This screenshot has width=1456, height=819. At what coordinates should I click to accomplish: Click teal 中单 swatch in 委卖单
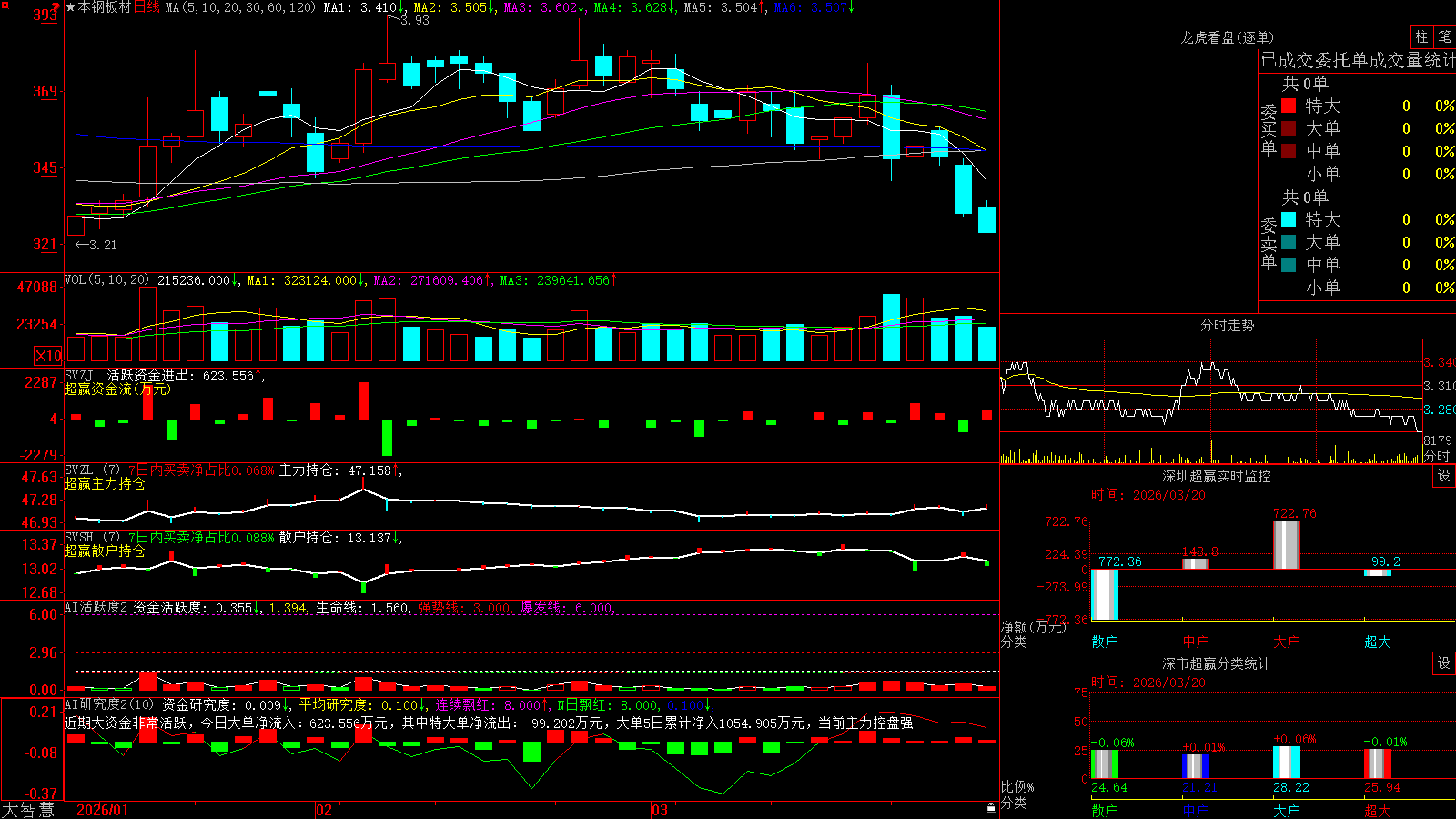click(x=1289, y=265)
